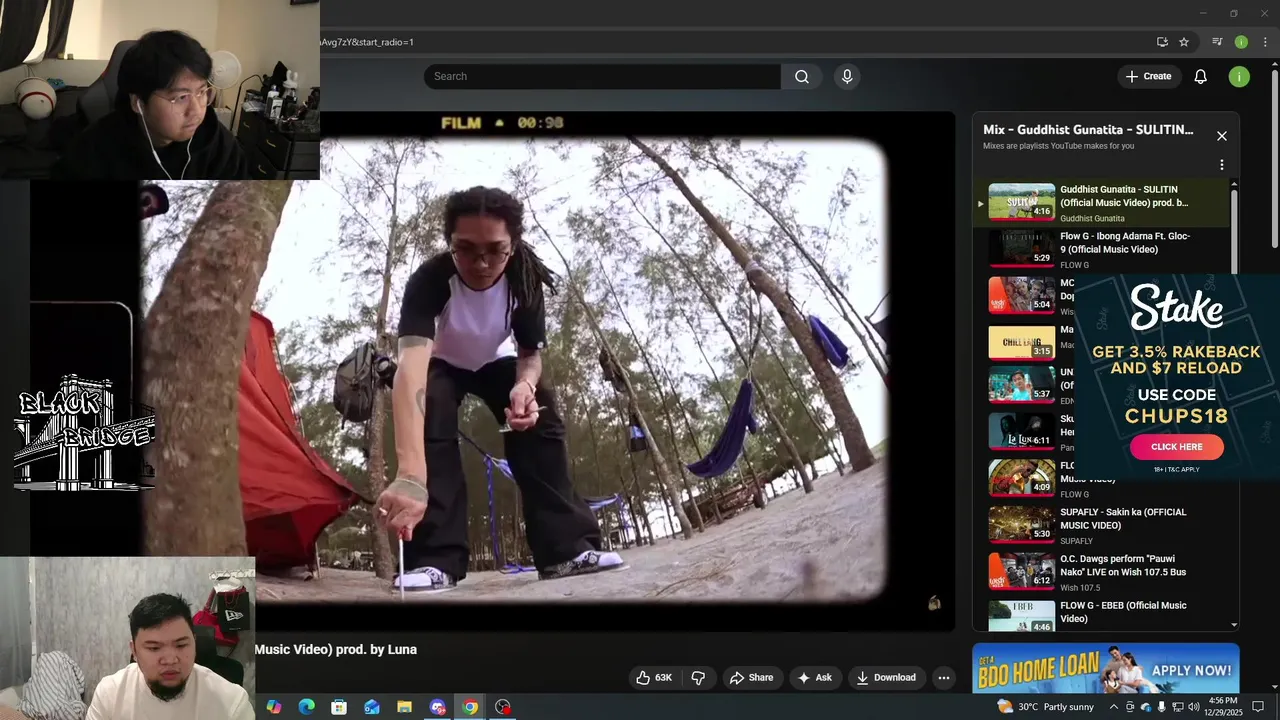This screenshot has height=720, width=1280.
Task: Click the Guddhist Gunatita channel name
Action: tap(1092, 218)
